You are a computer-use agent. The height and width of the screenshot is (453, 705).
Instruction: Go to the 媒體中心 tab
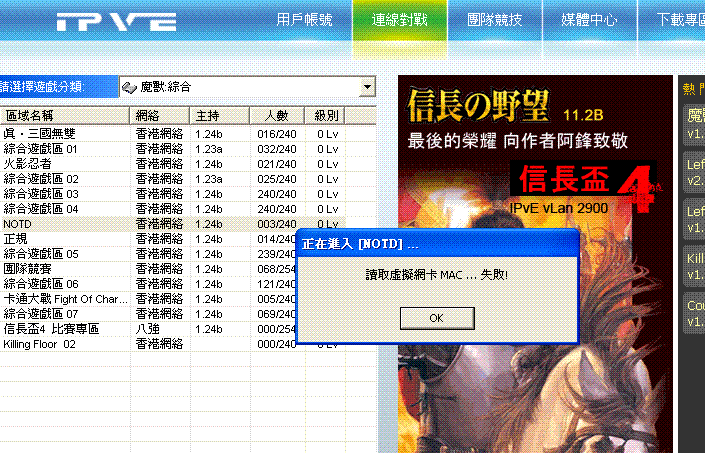pos(589,20)
